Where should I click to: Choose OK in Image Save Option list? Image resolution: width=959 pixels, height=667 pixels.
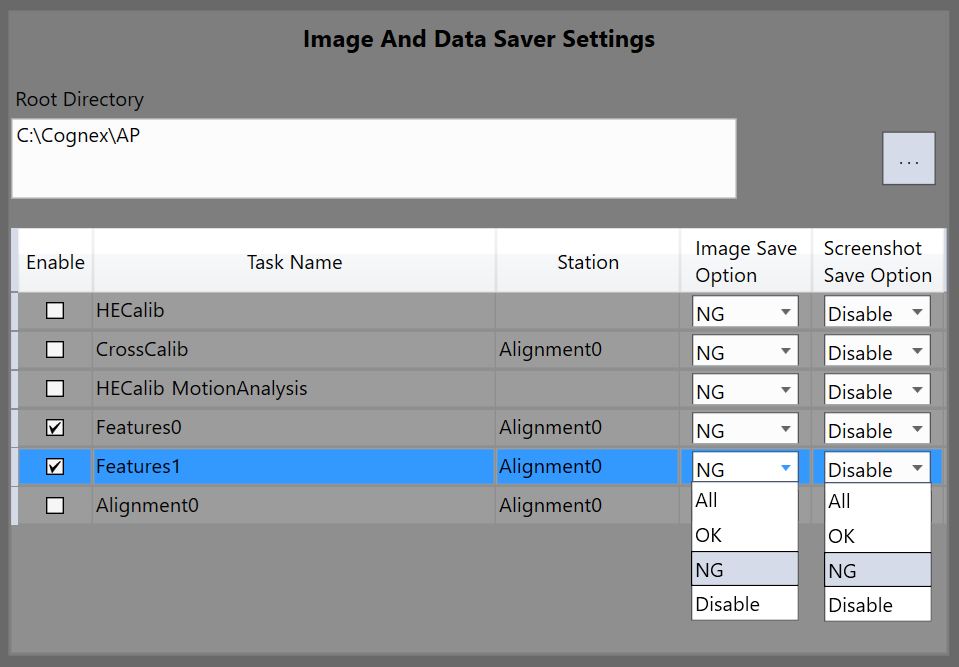click(745, 535)
